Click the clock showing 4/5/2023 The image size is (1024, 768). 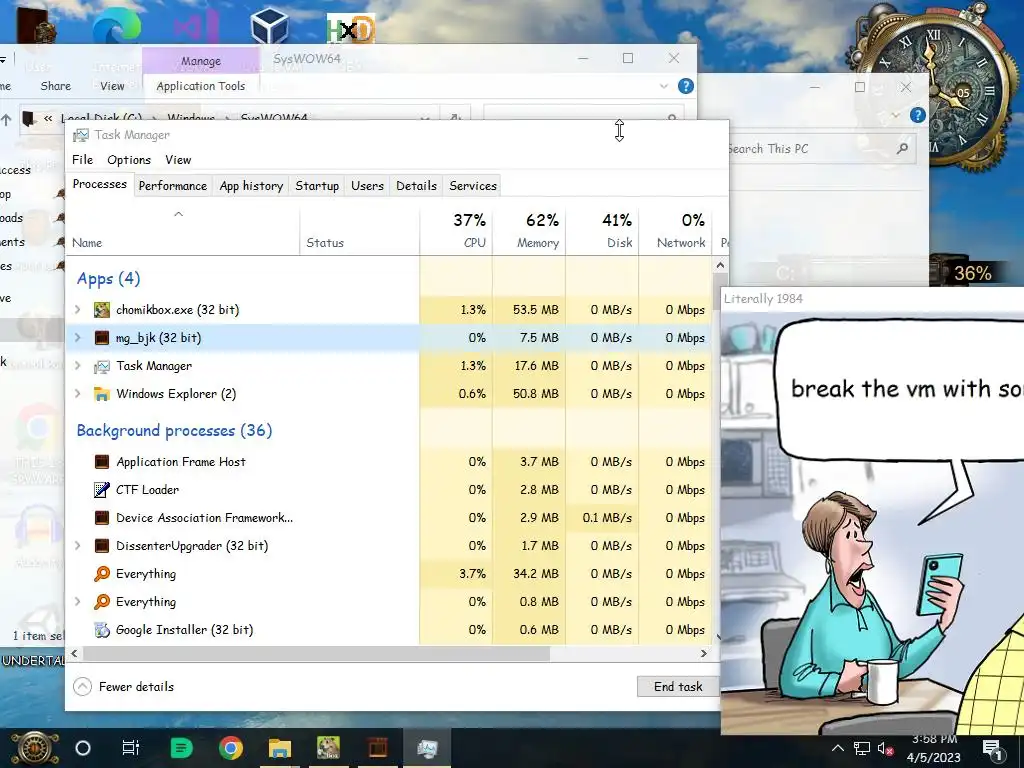(934, 748)
